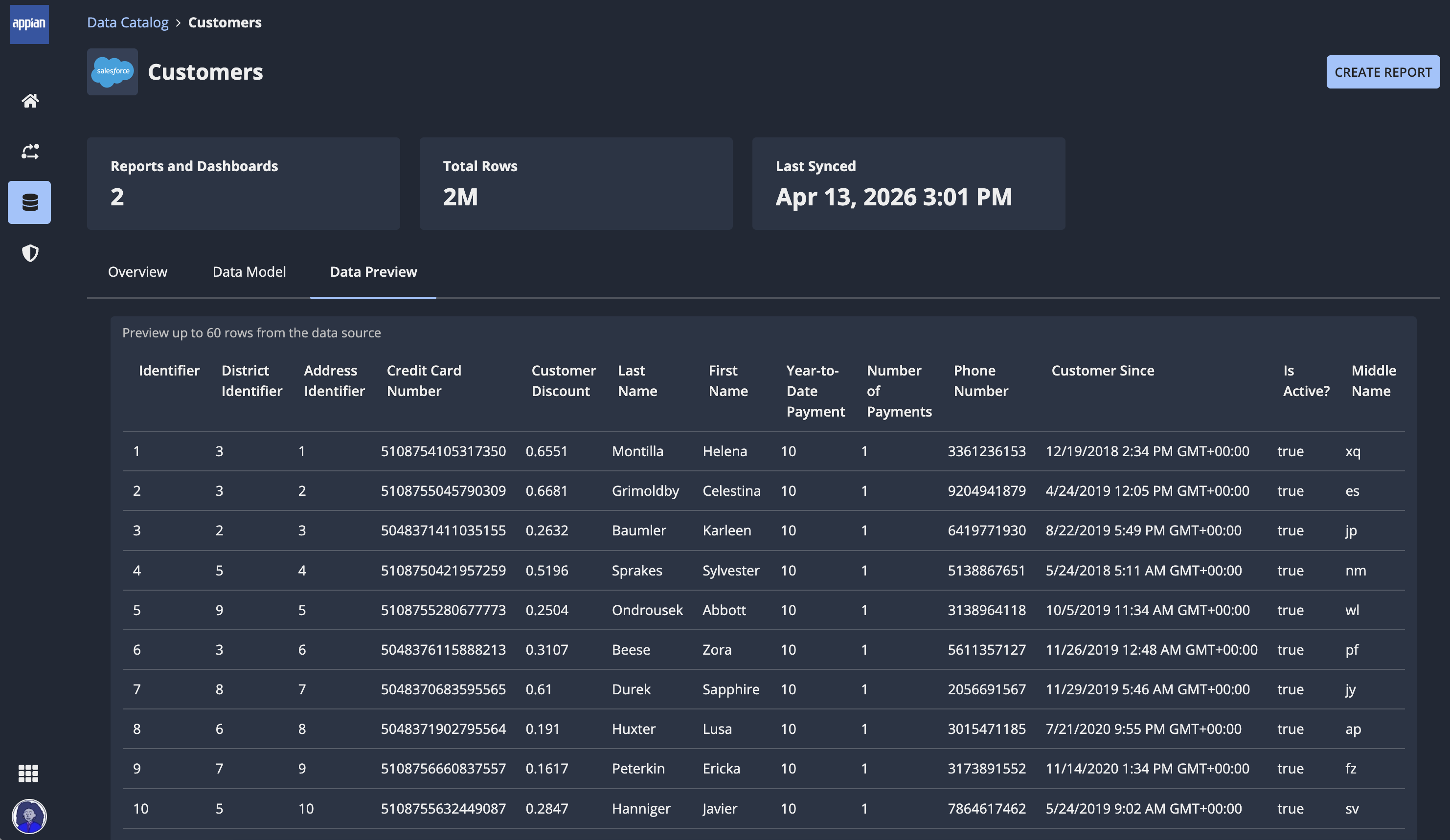The height and width of the screenshot is (840, 1450).
Task: Click the user avatar profile picture
Action: [29, 816]
